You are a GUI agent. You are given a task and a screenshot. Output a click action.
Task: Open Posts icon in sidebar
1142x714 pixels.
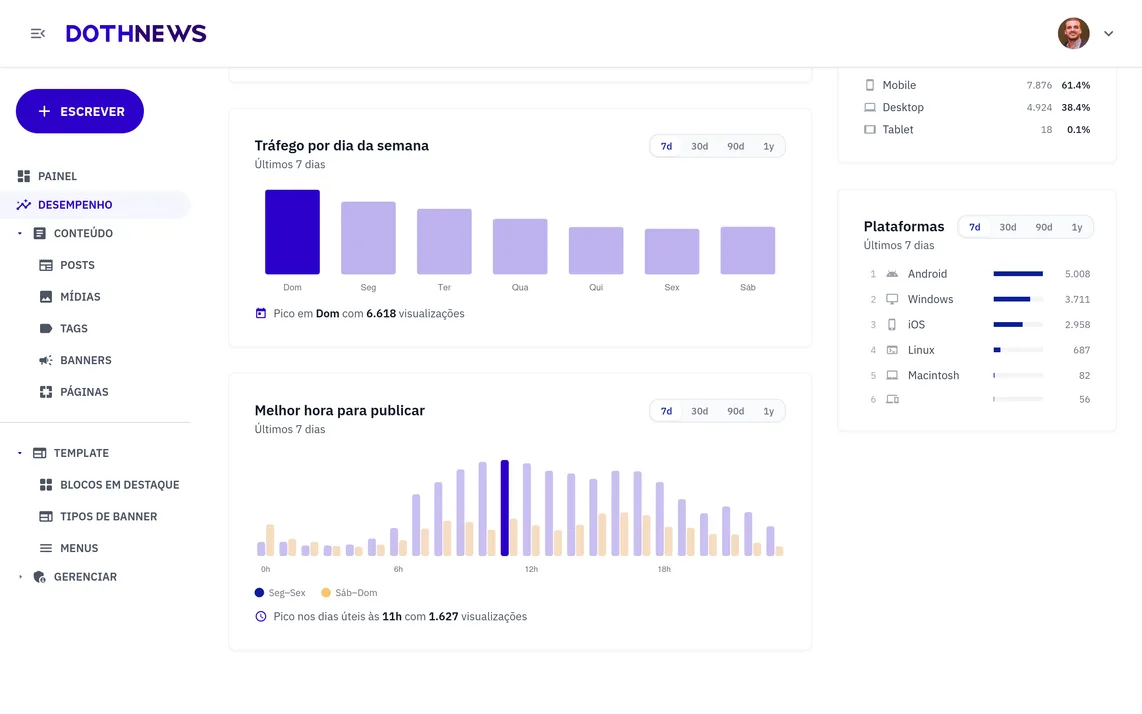[x=46, y=265]
